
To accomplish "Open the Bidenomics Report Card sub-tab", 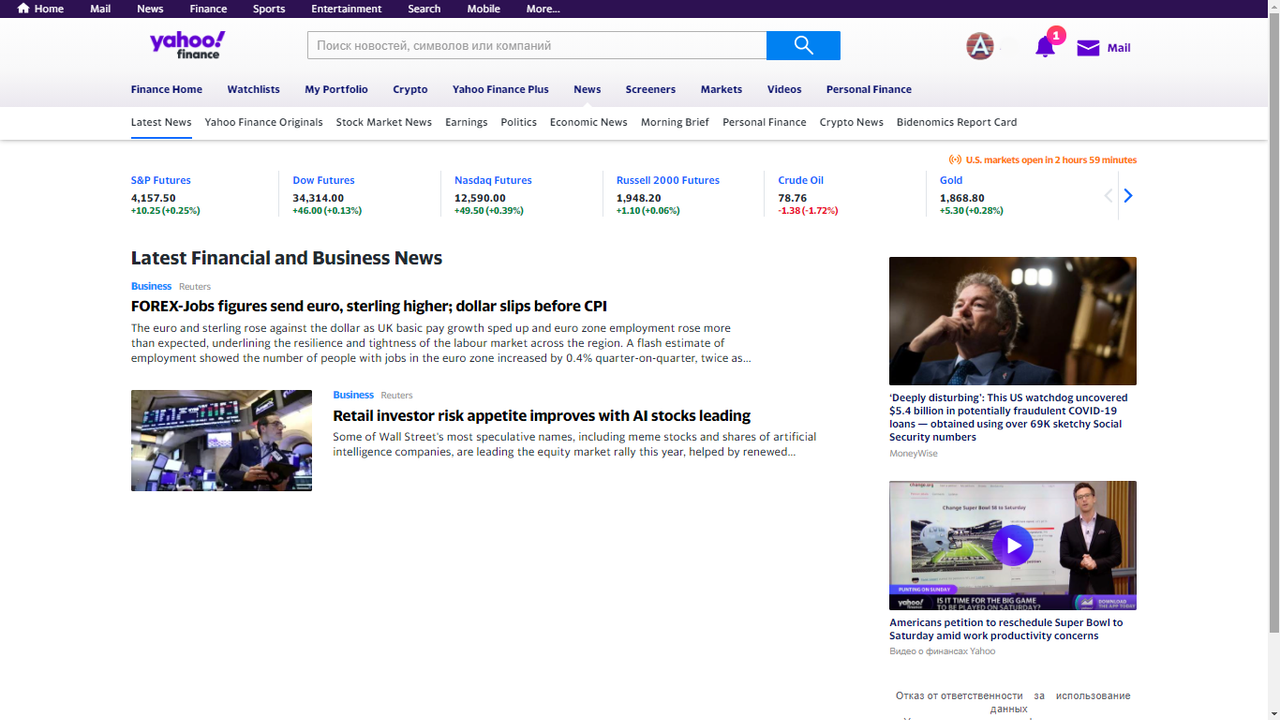I will tap(957, 122).
